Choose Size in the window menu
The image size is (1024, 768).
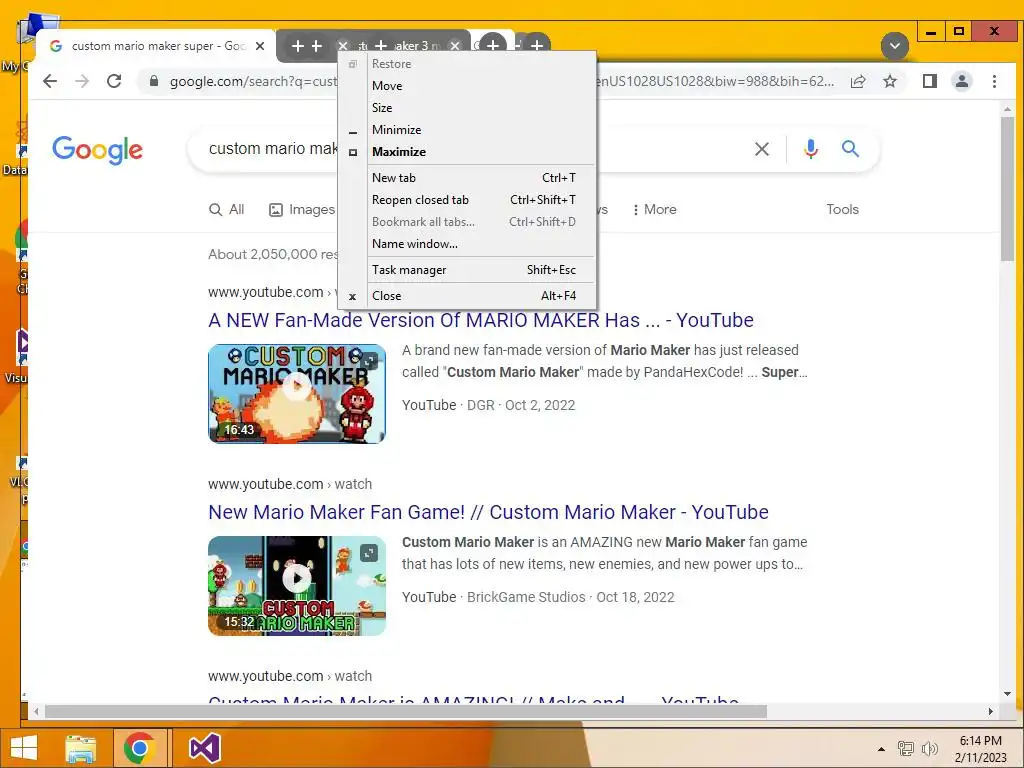tap(466, 108)
